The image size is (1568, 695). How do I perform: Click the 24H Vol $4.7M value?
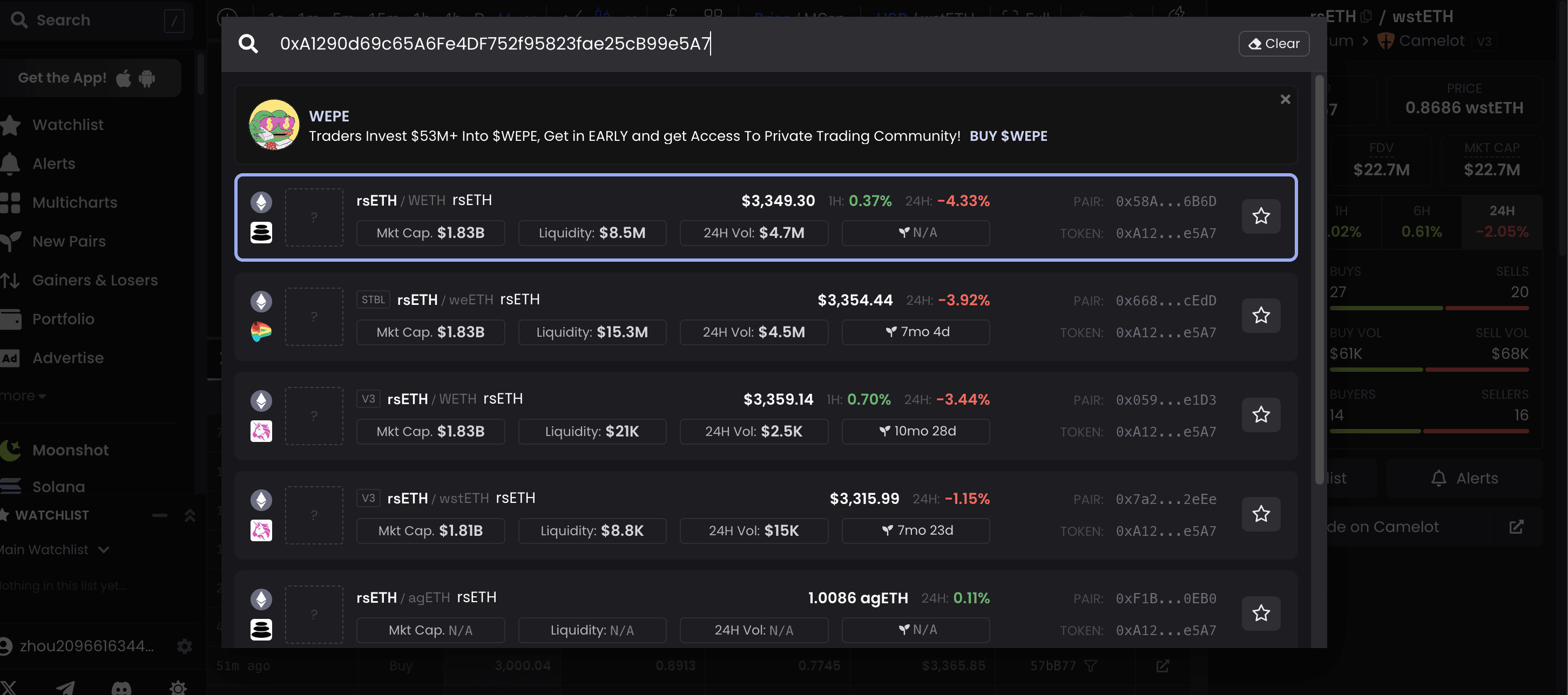tap(781, 233)
